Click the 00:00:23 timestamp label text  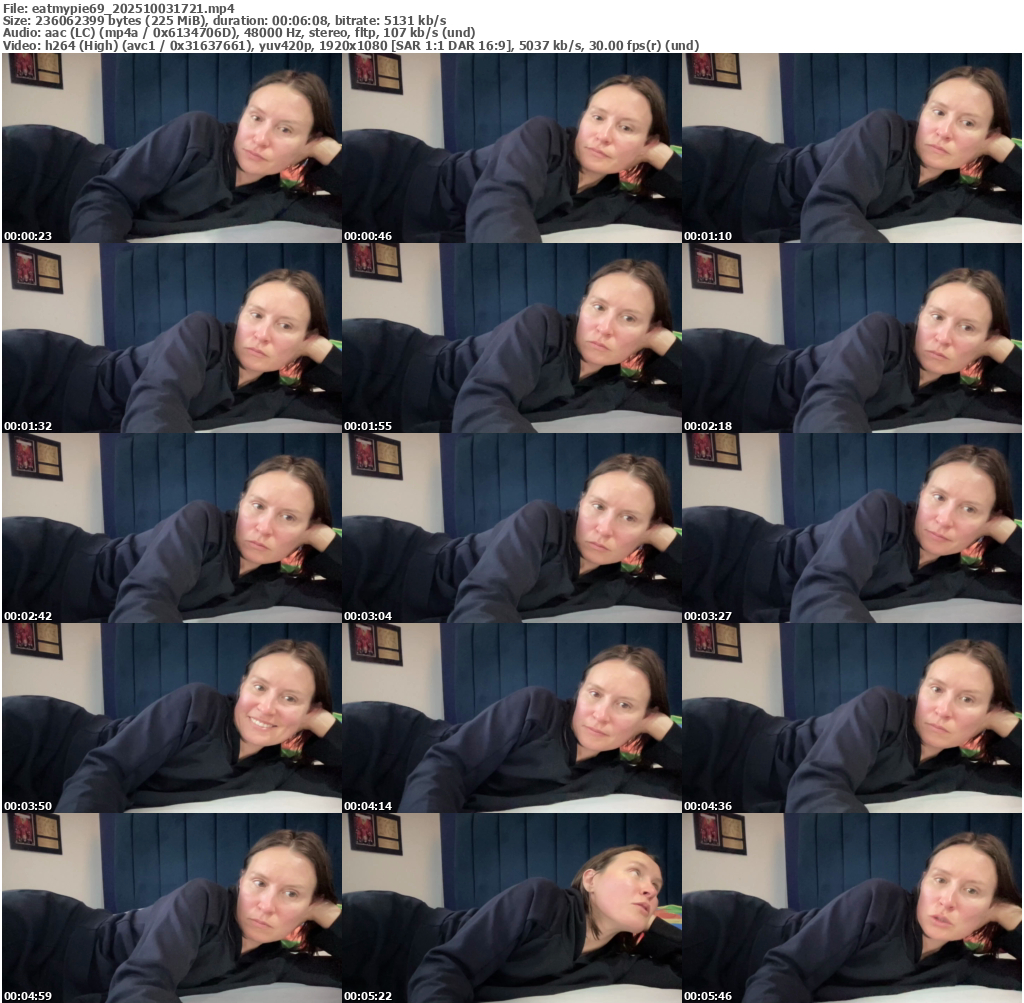click(28, 236)
